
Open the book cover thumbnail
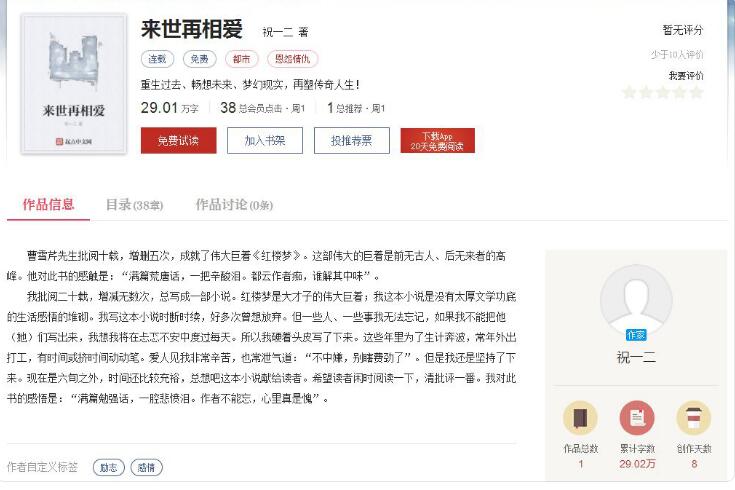click(74, 84)
